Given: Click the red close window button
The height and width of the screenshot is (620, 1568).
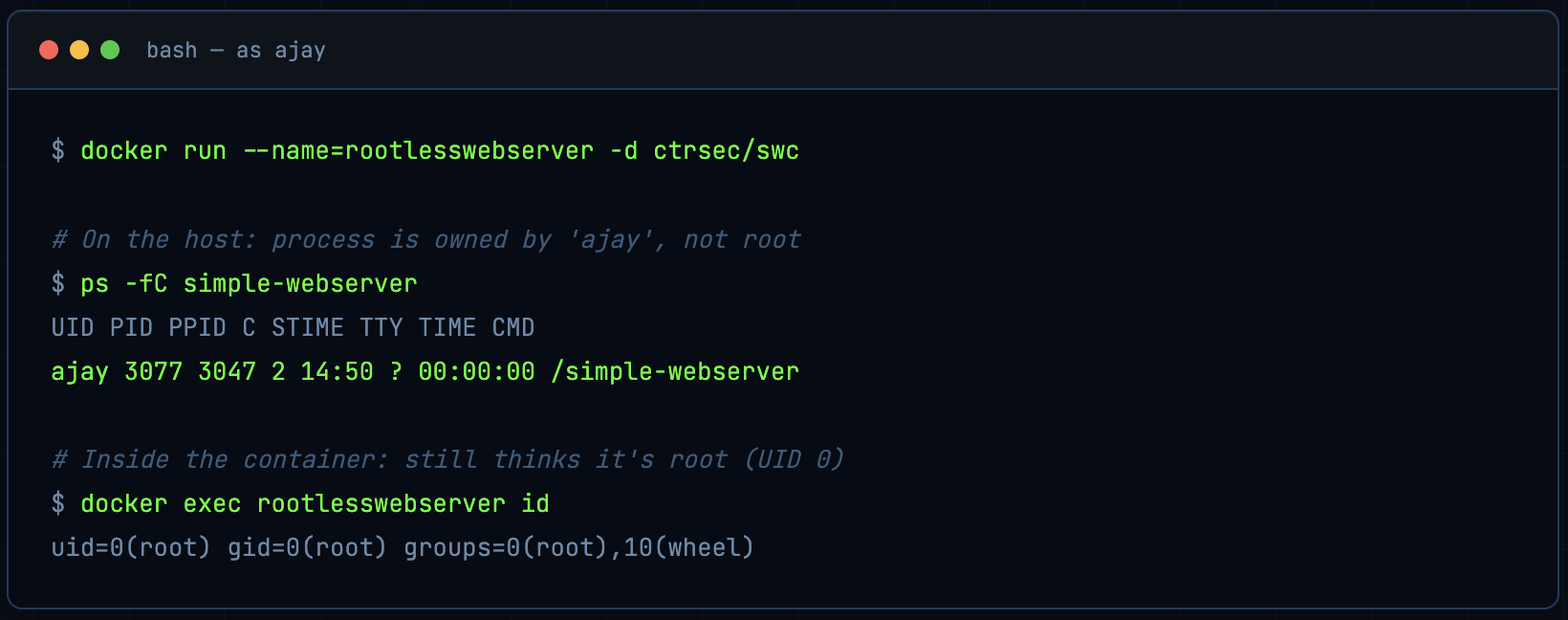Looking at the screenshot, I should (x=49, y=50).
